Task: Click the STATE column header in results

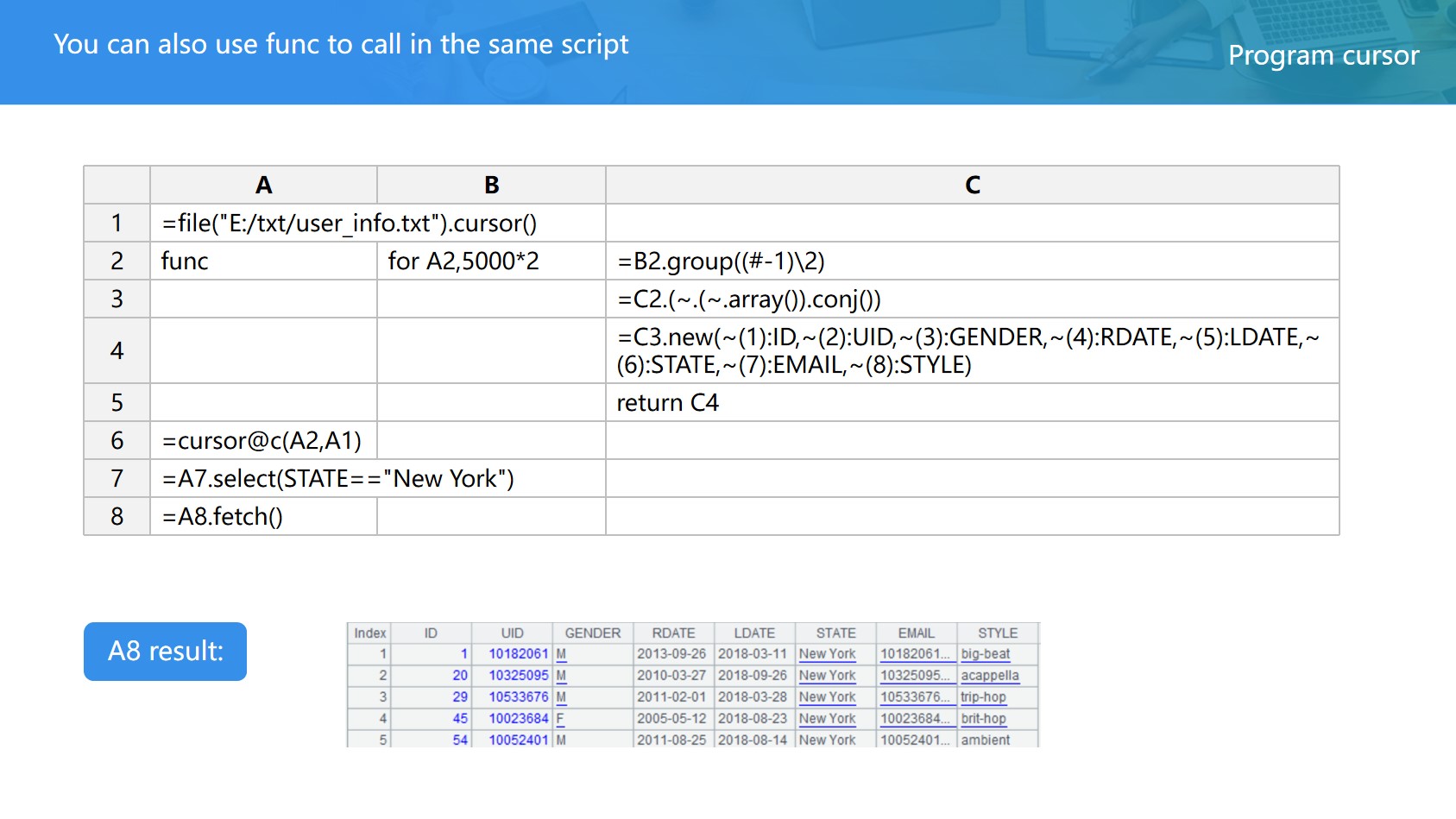Action: coord(835,633)
